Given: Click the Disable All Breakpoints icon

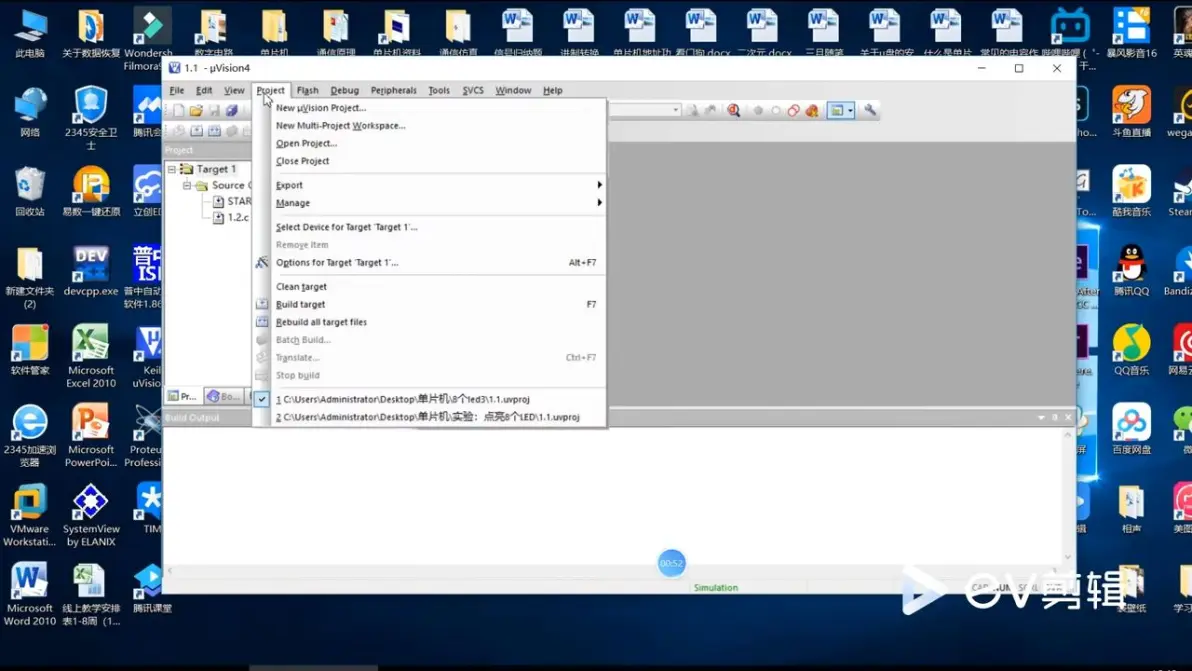Looking at the screenshot, I should point(794,111).
